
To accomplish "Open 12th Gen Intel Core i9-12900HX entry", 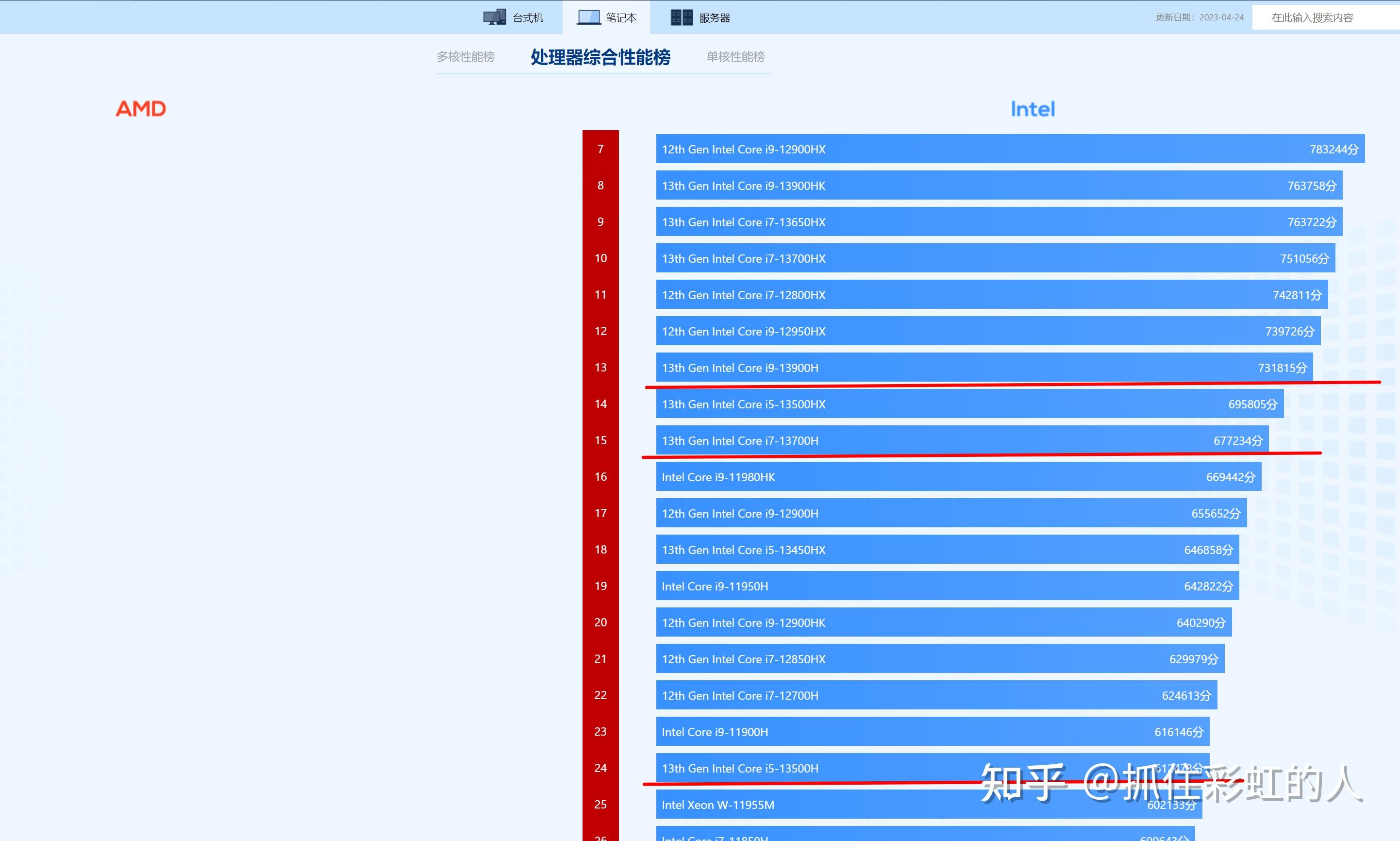I will click(1010, 149).
